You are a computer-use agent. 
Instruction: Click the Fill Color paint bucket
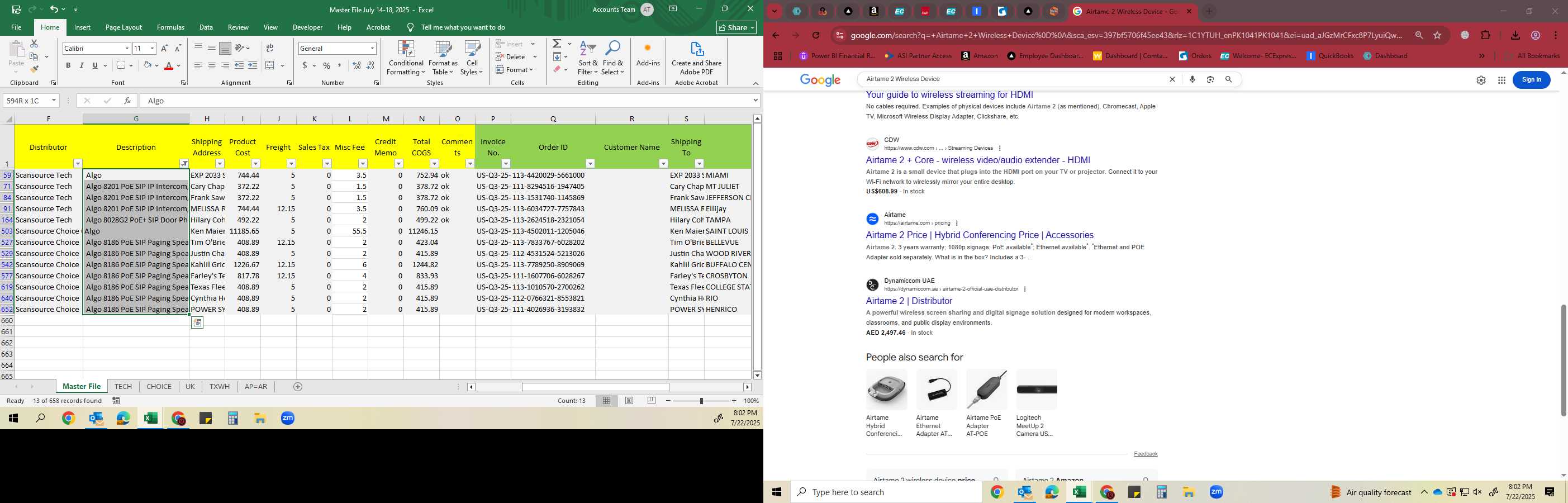[148, 65]
